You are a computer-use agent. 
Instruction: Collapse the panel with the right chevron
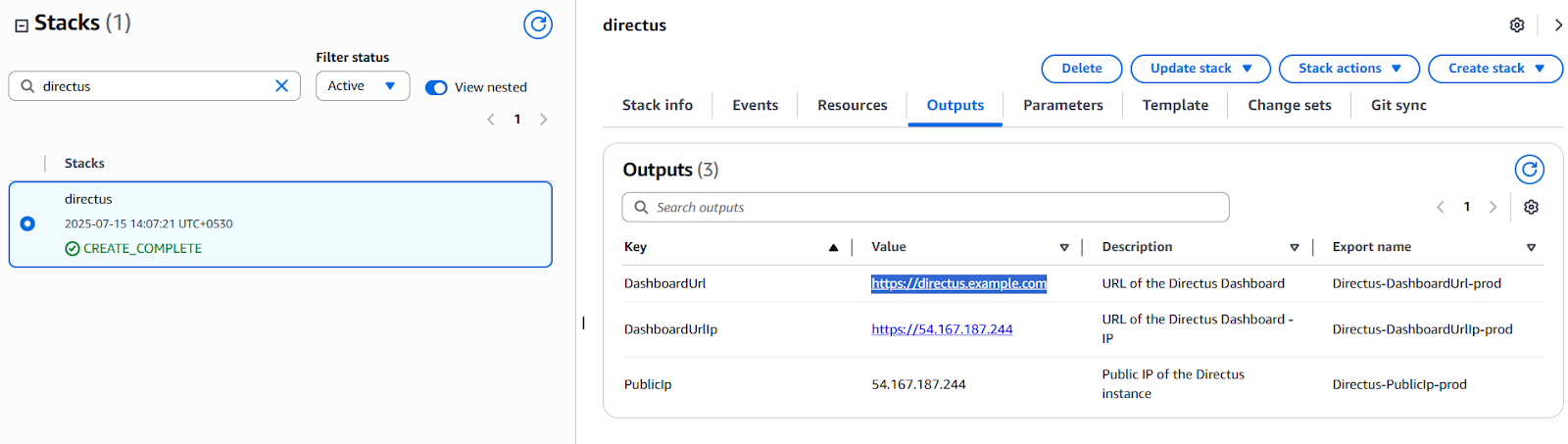(x=1558, y=25)
